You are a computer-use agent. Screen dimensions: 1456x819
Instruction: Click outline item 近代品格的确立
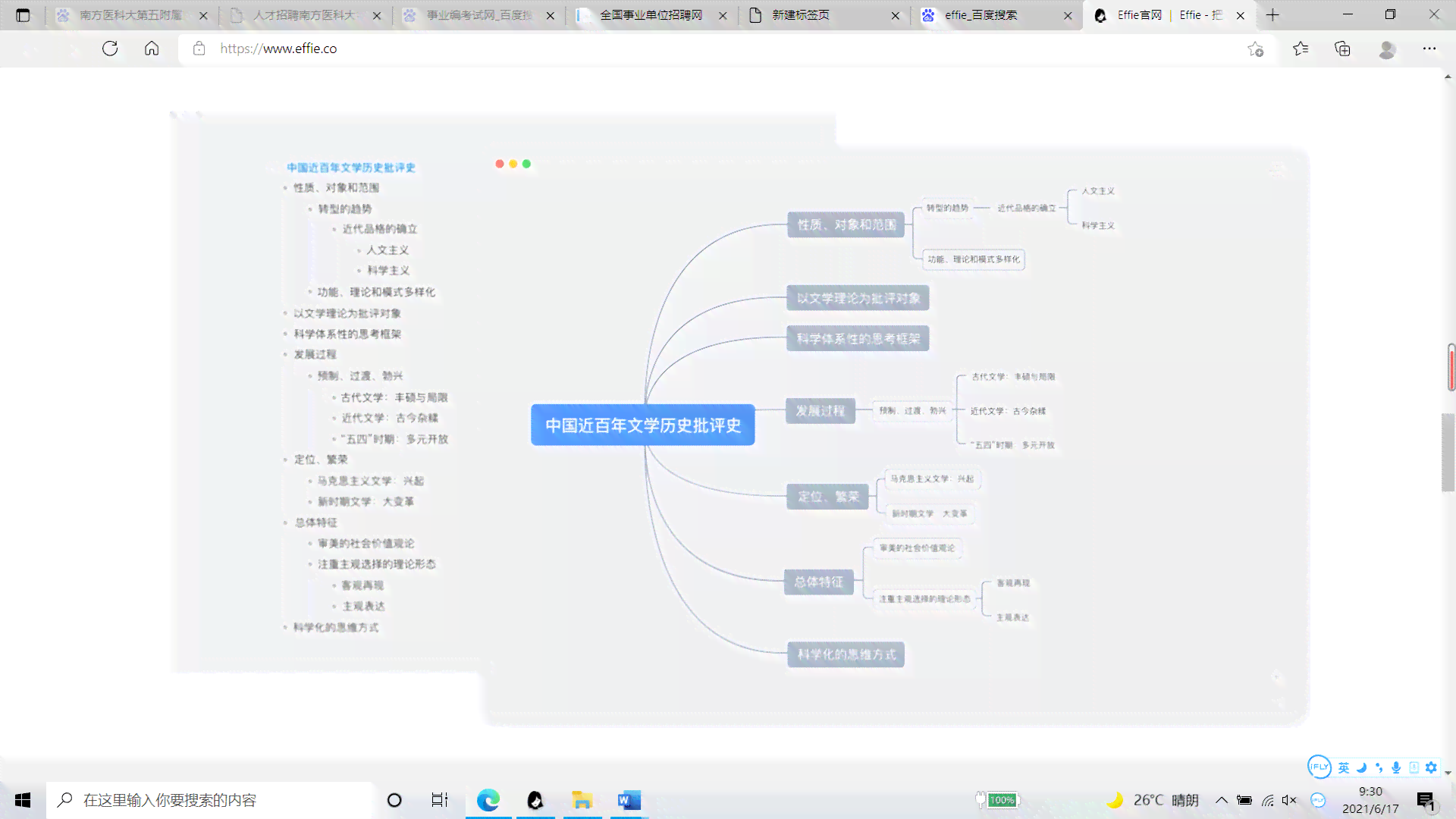pos(379,229)
